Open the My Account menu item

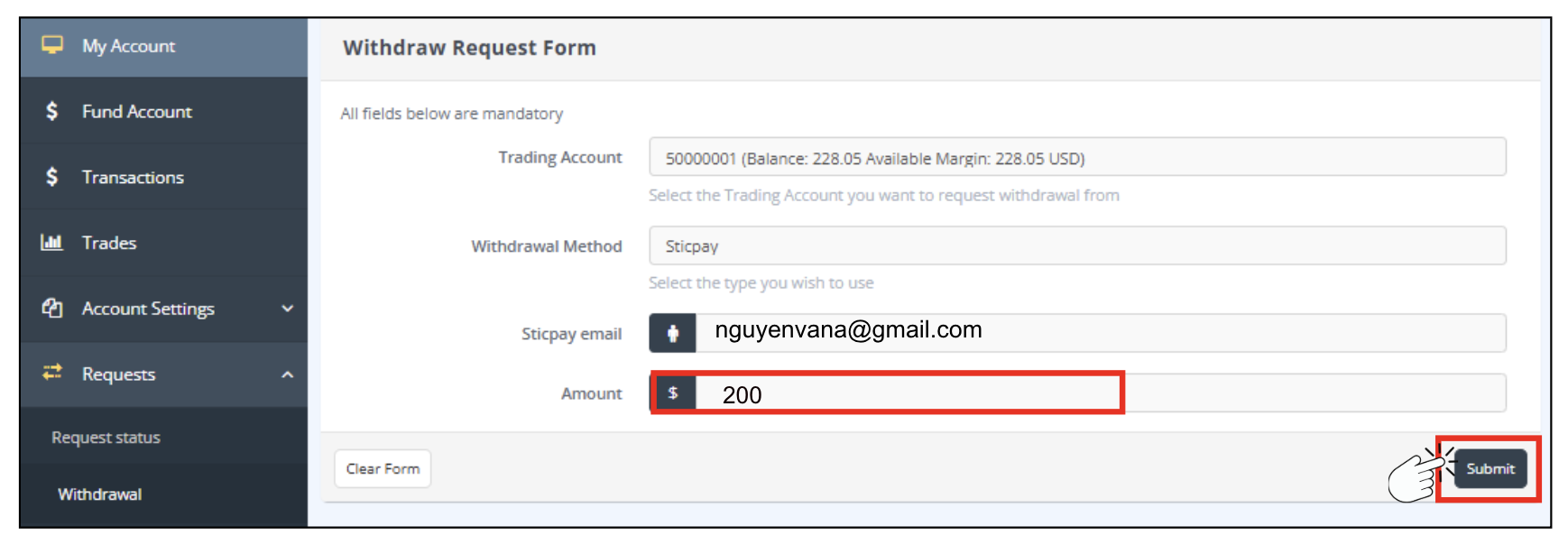pyautogui.click(x=129, y=46)
